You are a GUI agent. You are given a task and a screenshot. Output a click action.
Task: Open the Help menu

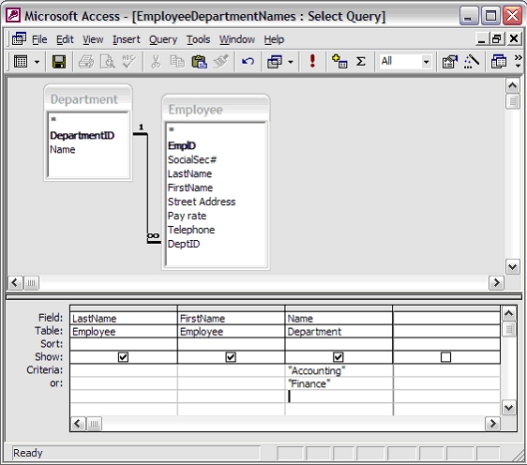coord(274,39)
